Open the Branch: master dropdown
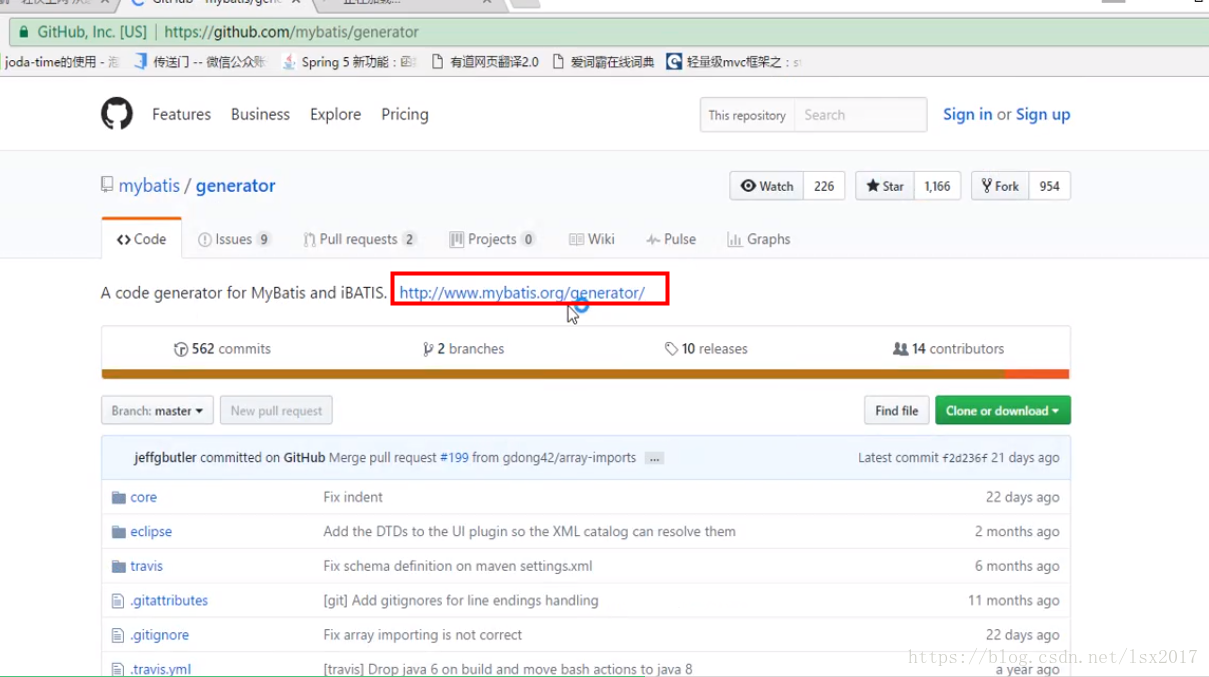The image size is (1209, 677). tap(157, 411)
